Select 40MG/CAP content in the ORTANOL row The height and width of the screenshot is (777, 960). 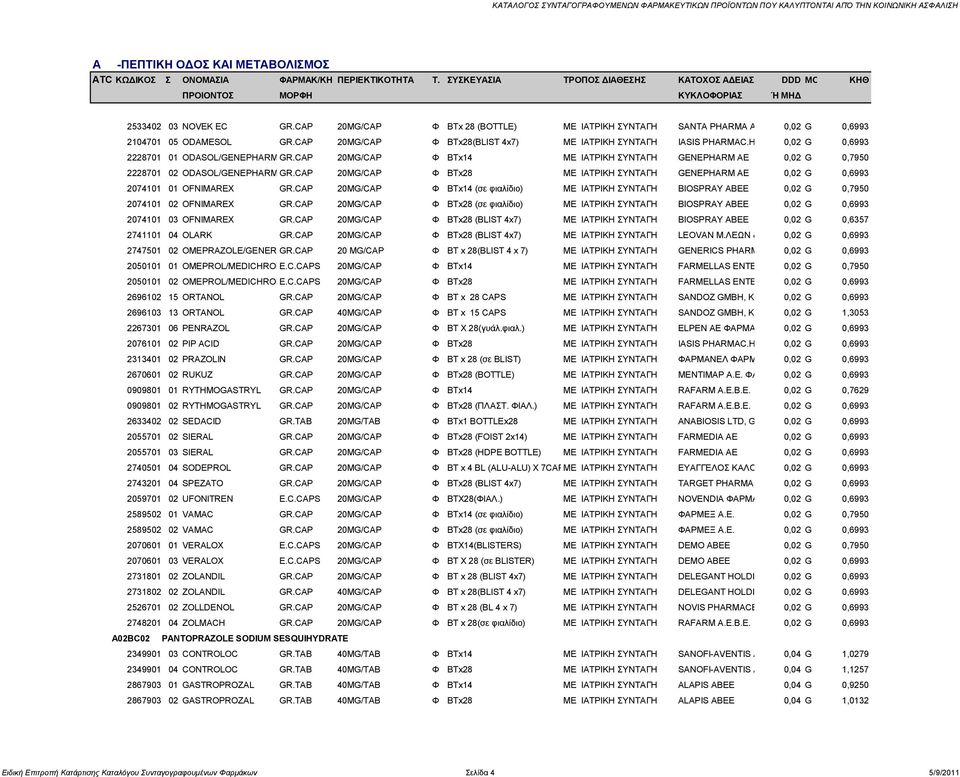[359, 313]
